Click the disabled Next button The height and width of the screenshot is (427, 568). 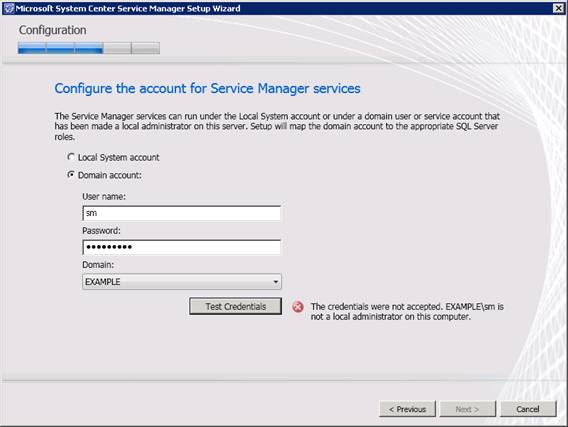467,409
